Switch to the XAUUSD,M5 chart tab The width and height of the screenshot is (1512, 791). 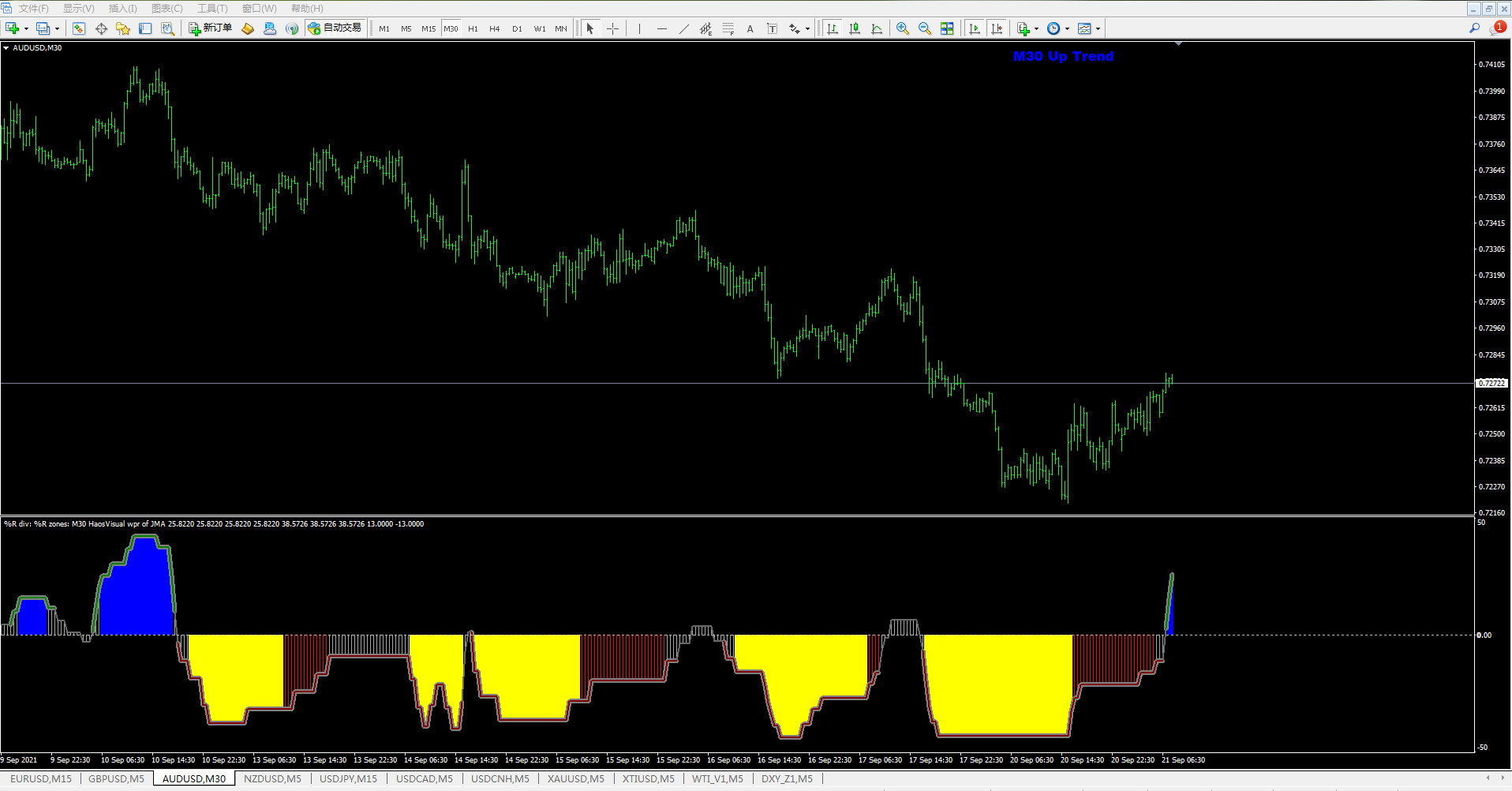[576, 779]
